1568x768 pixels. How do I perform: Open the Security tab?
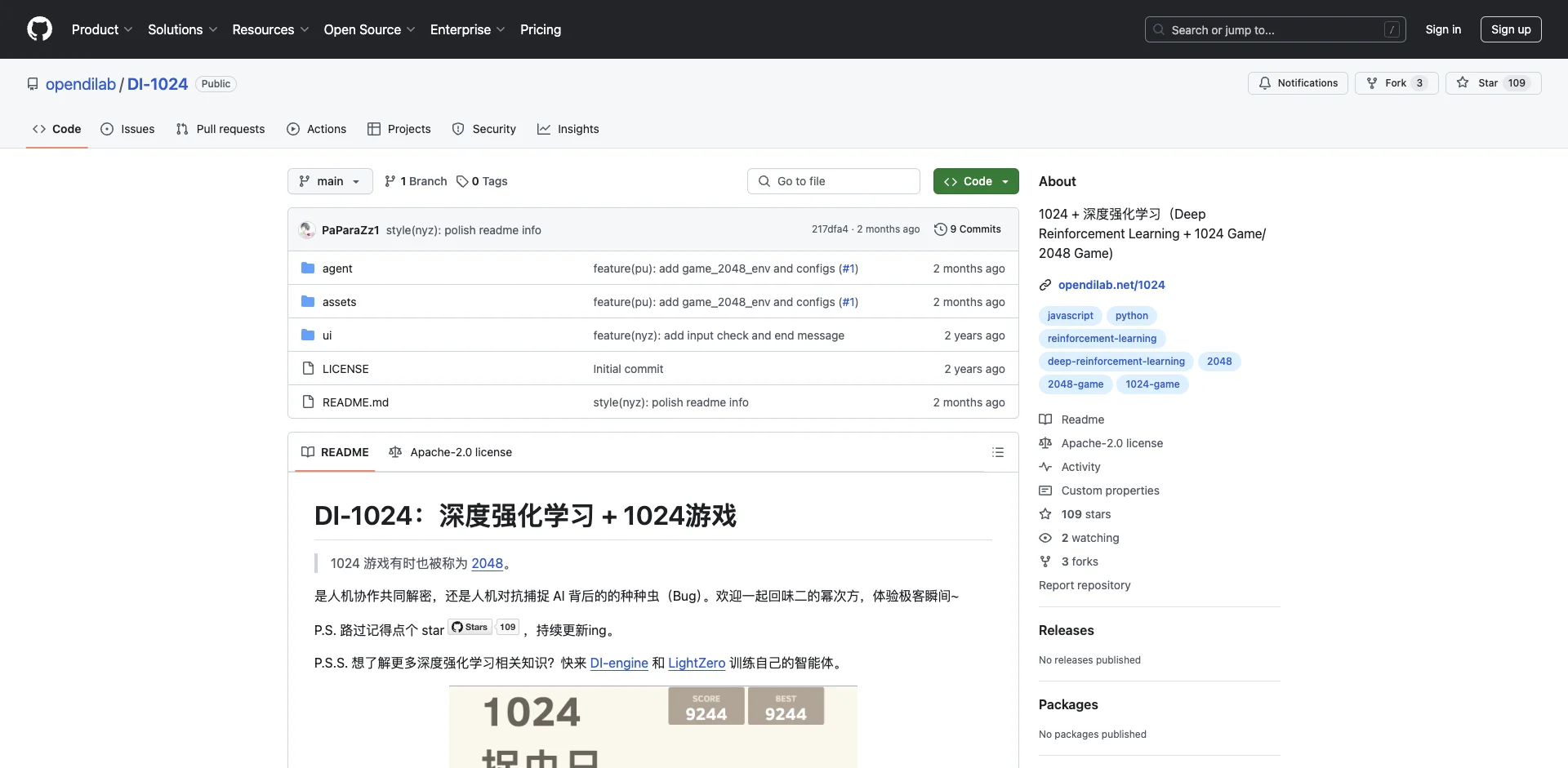(x=484, y=129)
